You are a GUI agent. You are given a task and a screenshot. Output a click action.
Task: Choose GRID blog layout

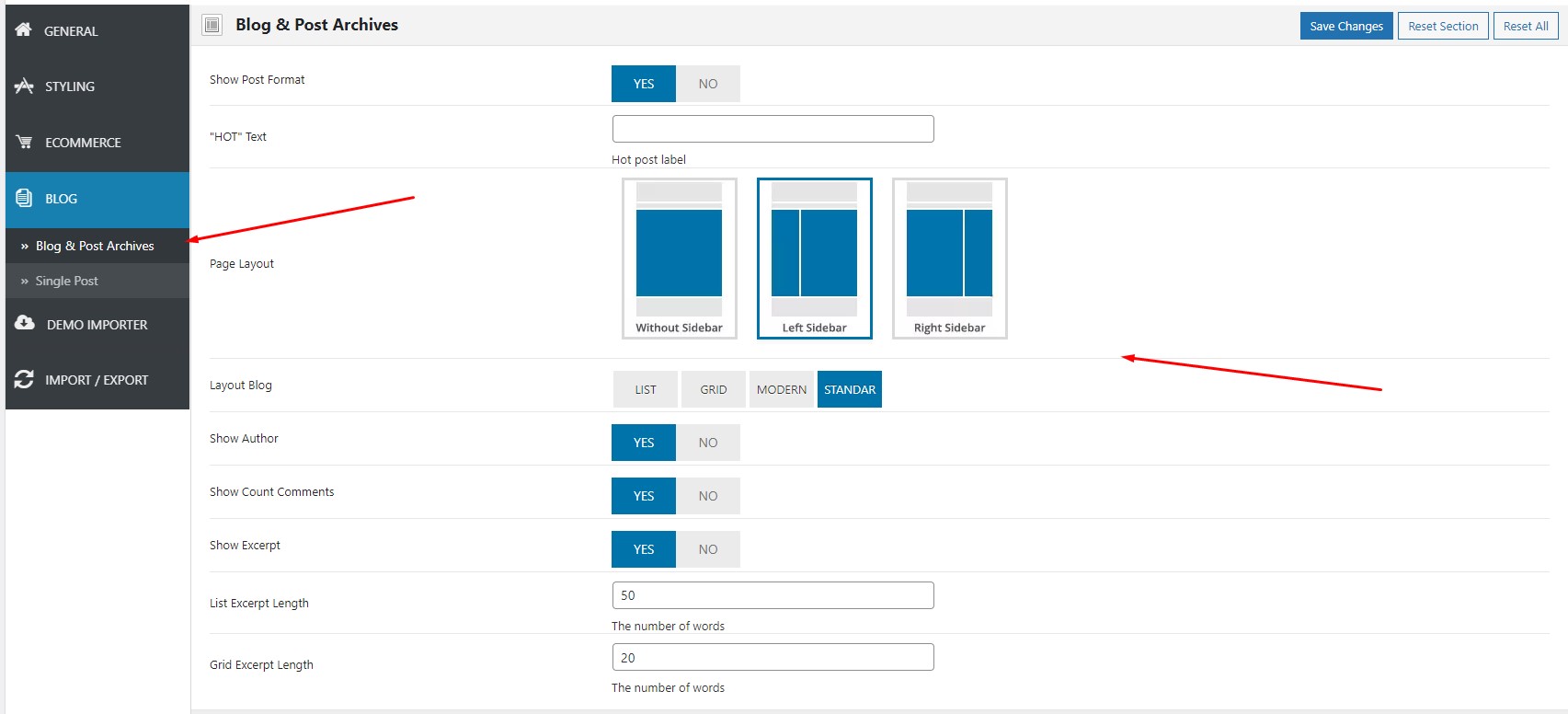[714, 389]
